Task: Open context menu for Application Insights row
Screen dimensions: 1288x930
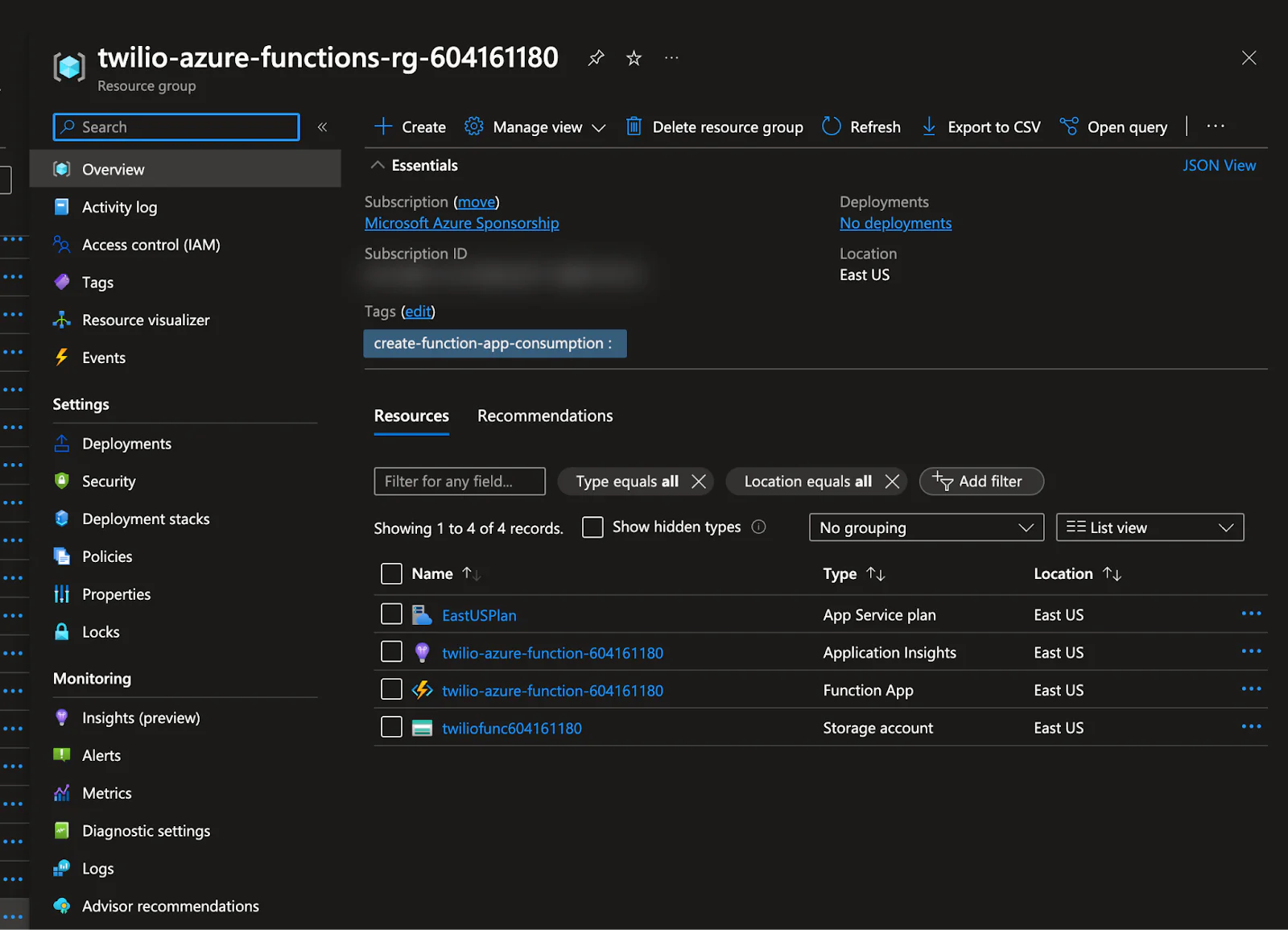Action: click(1251, 652)
